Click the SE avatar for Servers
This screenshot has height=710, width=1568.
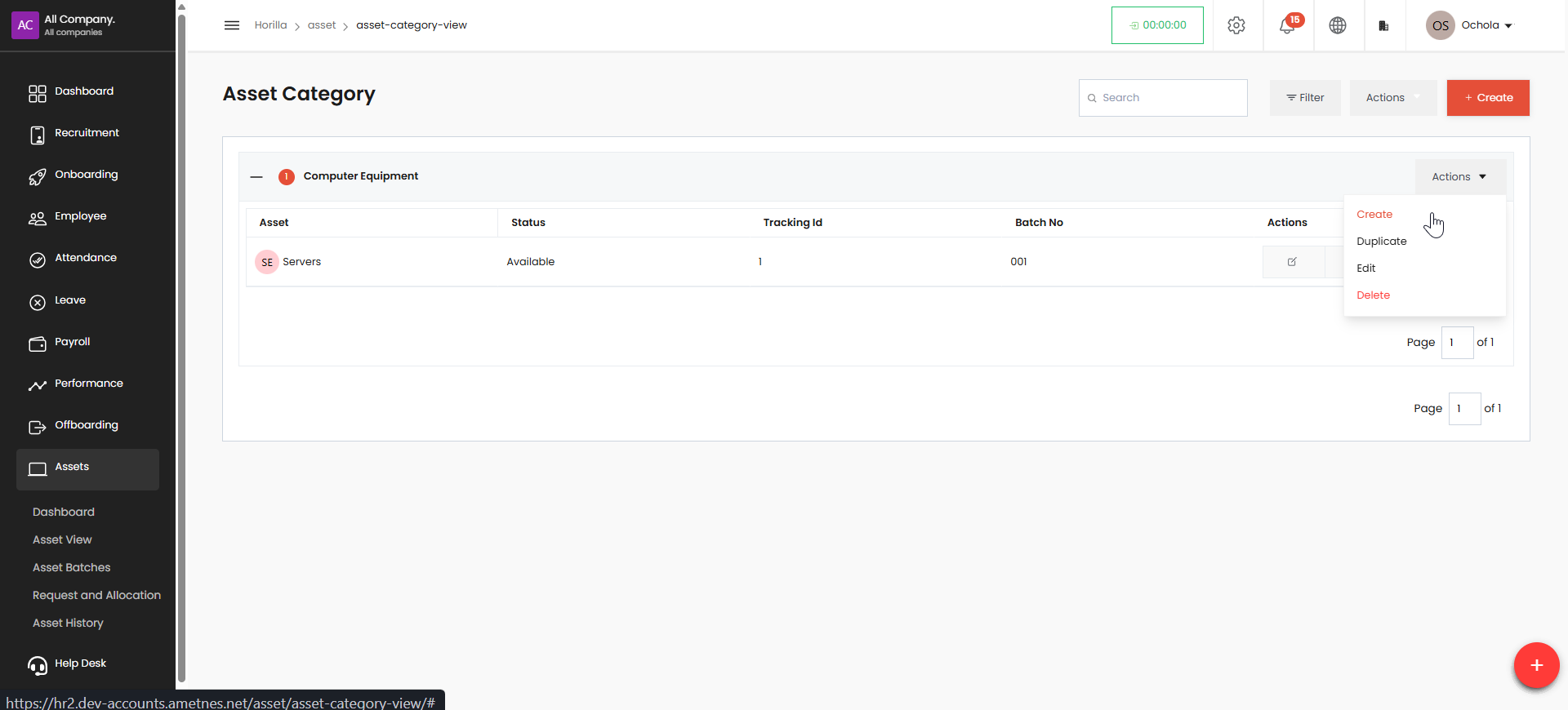click(x=267, y=262)
